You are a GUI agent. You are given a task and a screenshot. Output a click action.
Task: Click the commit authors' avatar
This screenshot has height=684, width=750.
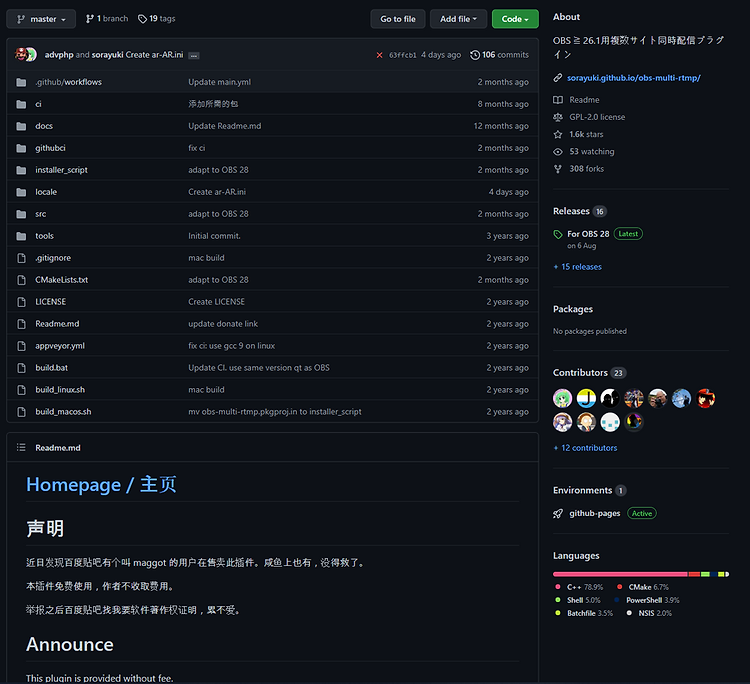pyautogui.click(x=26, y=54)
